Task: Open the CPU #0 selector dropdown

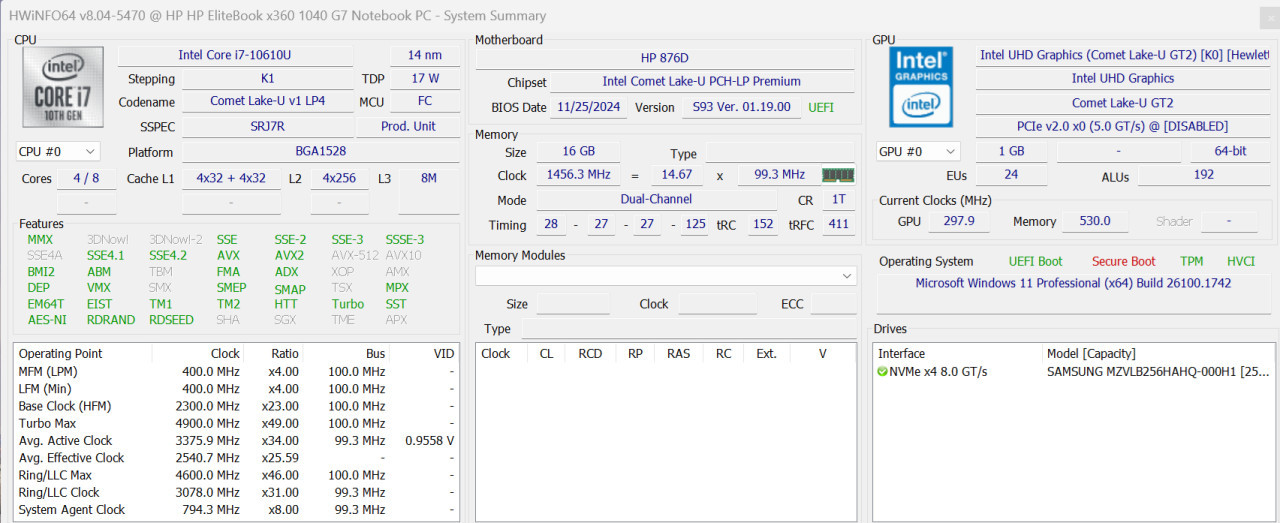Action: coord(58,151)
